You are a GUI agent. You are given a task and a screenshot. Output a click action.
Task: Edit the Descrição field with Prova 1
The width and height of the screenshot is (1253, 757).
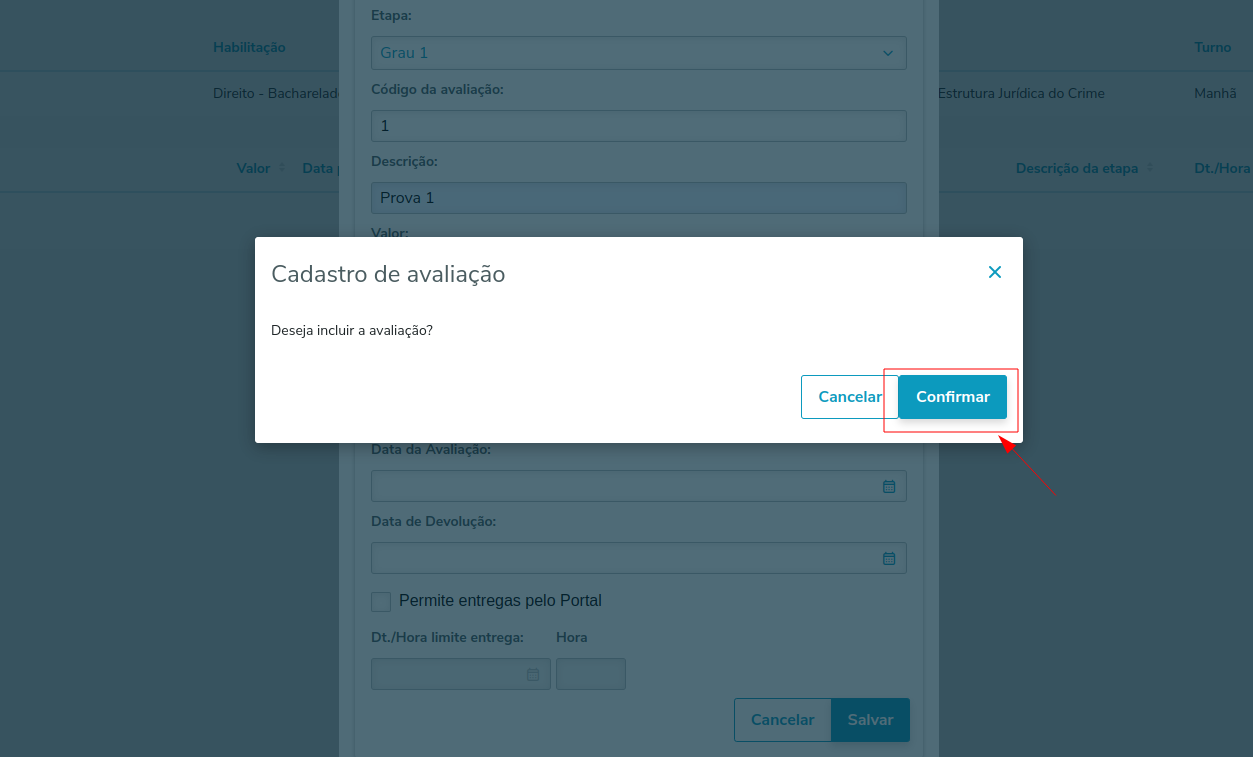point(638,198)
